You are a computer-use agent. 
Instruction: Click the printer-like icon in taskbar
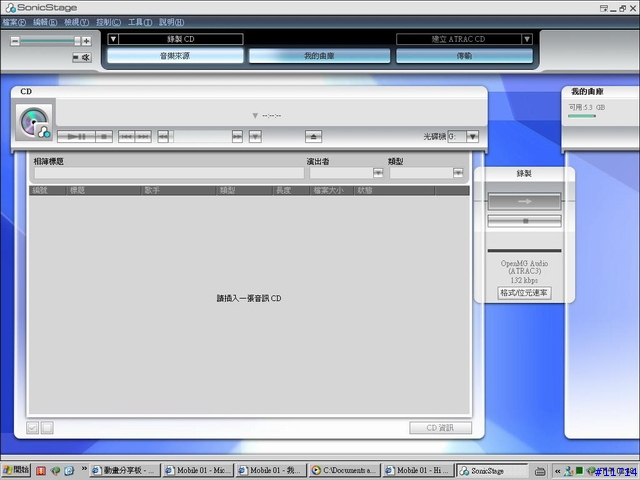(540, 471)
